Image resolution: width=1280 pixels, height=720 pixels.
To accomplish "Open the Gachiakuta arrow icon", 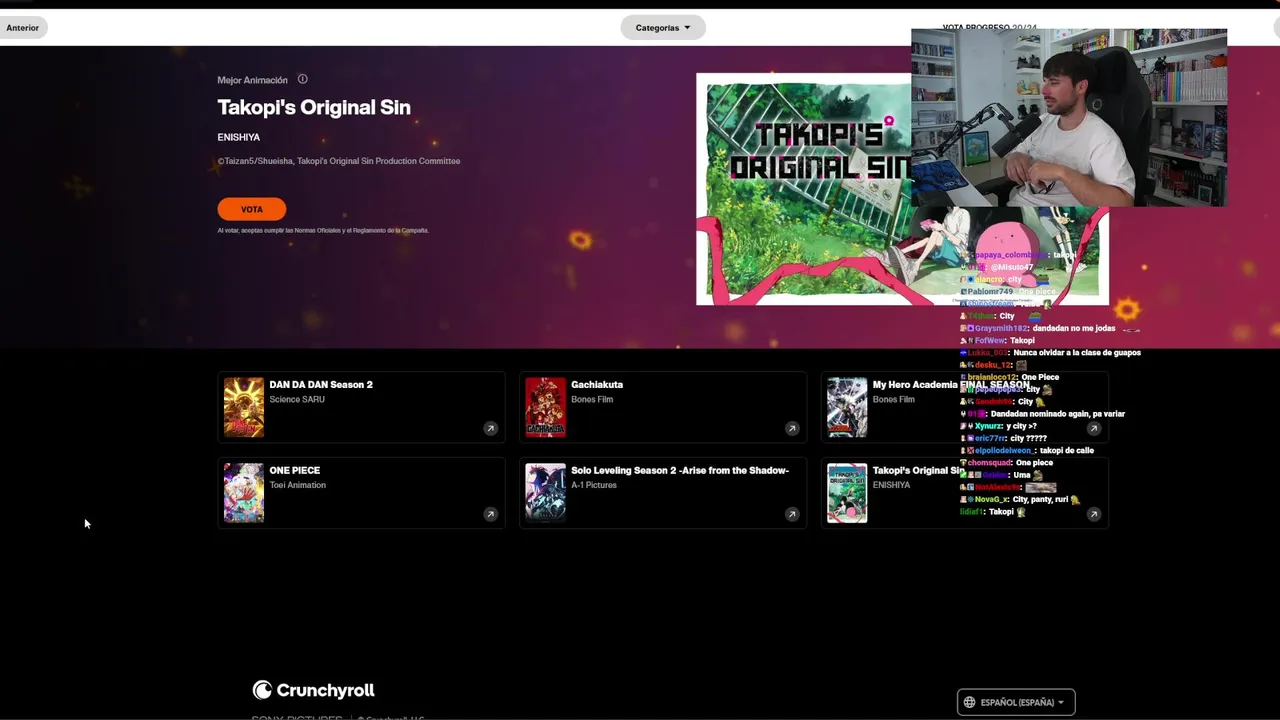I will point(792,428).
